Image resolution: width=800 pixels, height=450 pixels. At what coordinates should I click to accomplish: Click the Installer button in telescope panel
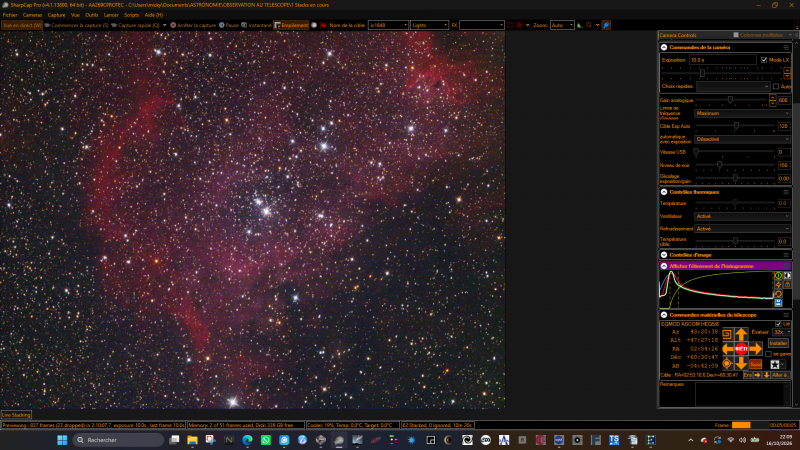pos(779,343)
